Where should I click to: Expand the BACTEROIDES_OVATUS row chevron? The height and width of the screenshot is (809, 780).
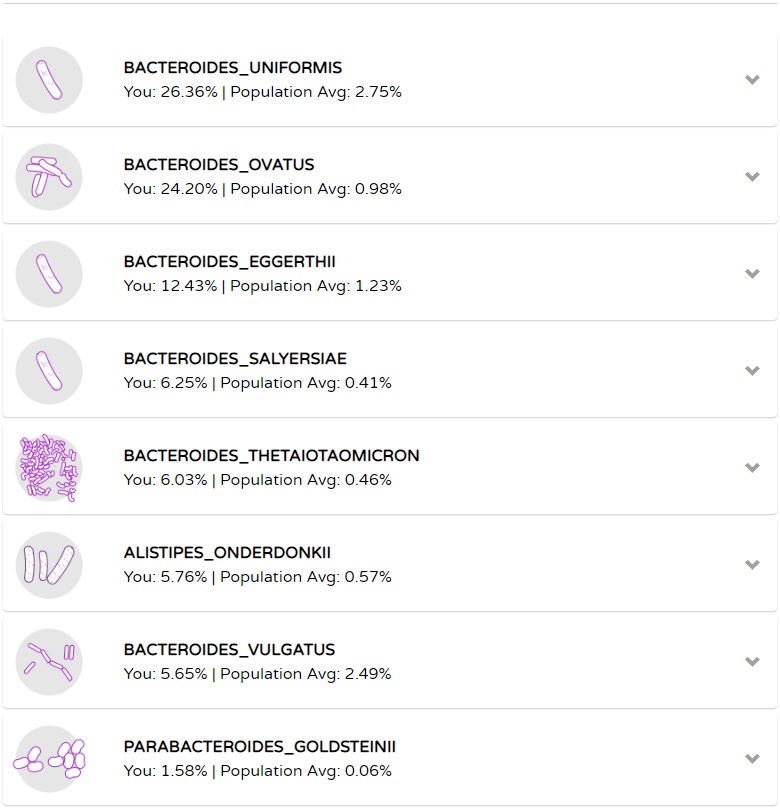click(x=753, y=177)
